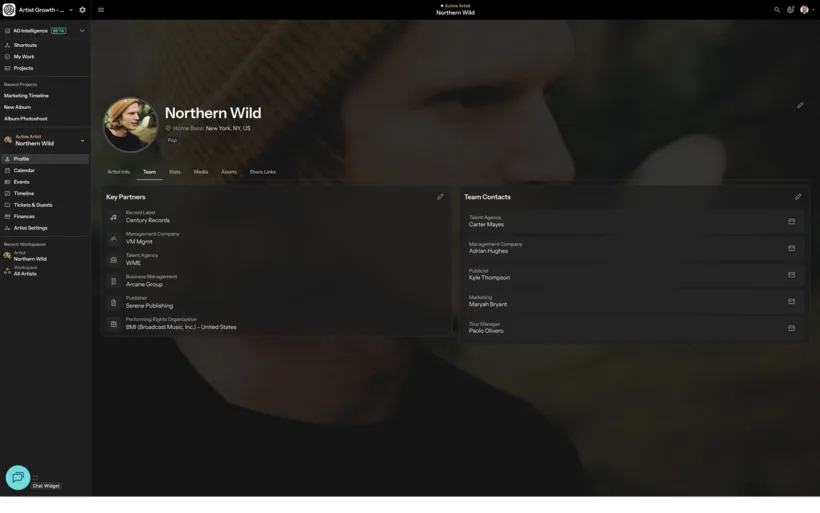Switch to the Stats tab
Viewport: 820px width, 513px height.
pyautogui.click(x=175, y=172)
